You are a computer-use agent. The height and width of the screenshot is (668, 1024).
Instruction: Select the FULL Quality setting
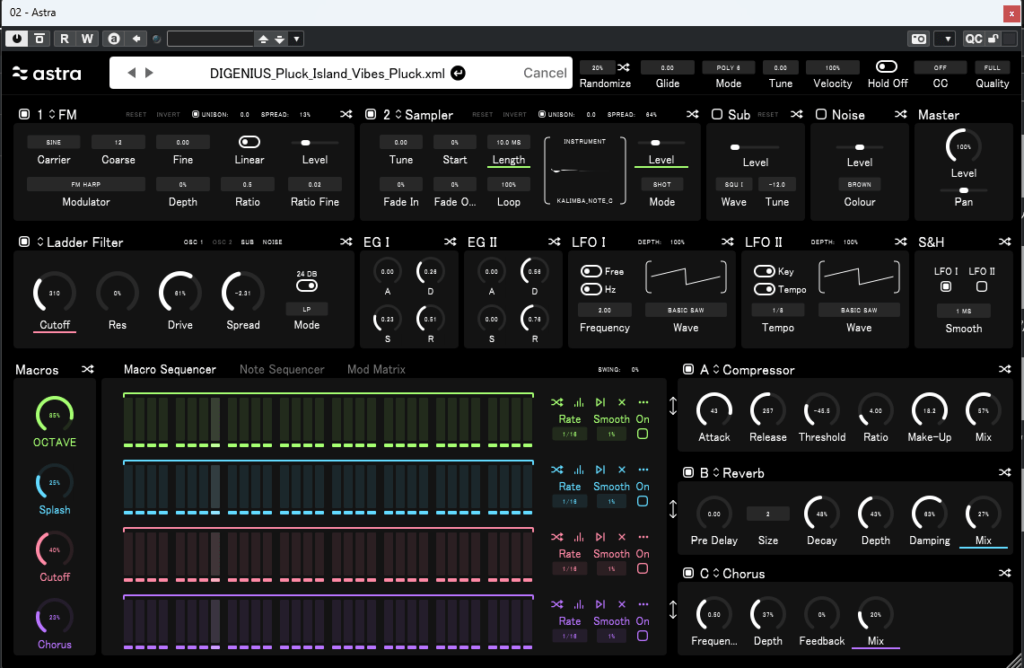992,67
